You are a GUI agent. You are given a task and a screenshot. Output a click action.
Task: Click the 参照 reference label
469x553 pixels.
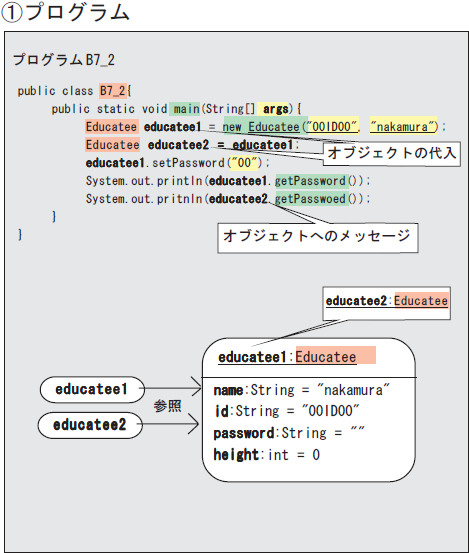pos(167,406)
